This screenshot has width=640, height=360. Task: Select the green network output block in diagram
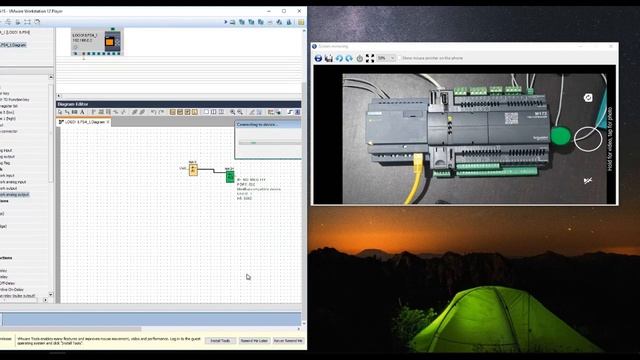(230, 176)
